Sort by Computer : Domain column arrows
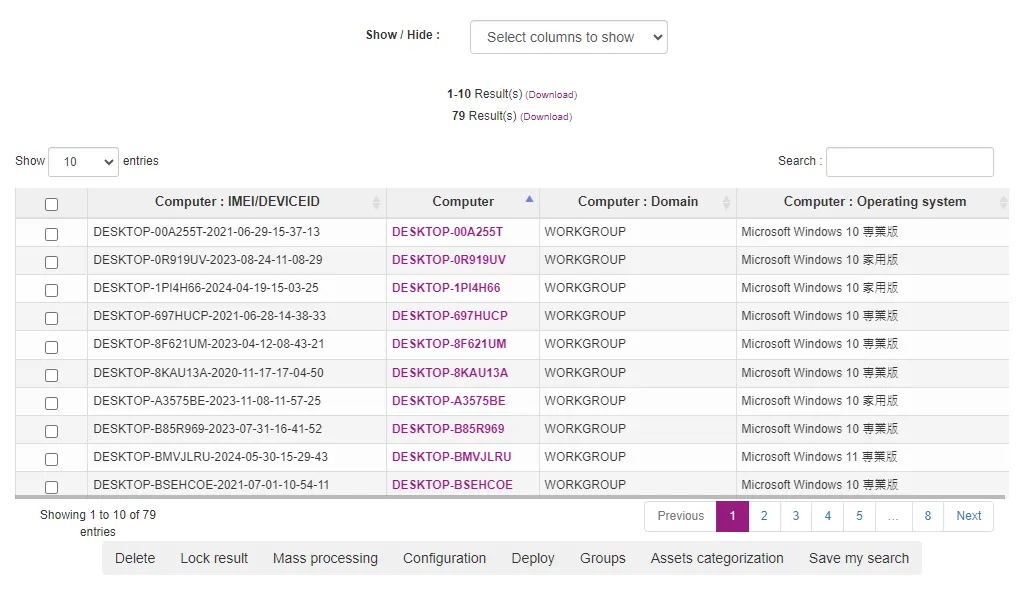Screen dimensions: 1024x598 726,202
